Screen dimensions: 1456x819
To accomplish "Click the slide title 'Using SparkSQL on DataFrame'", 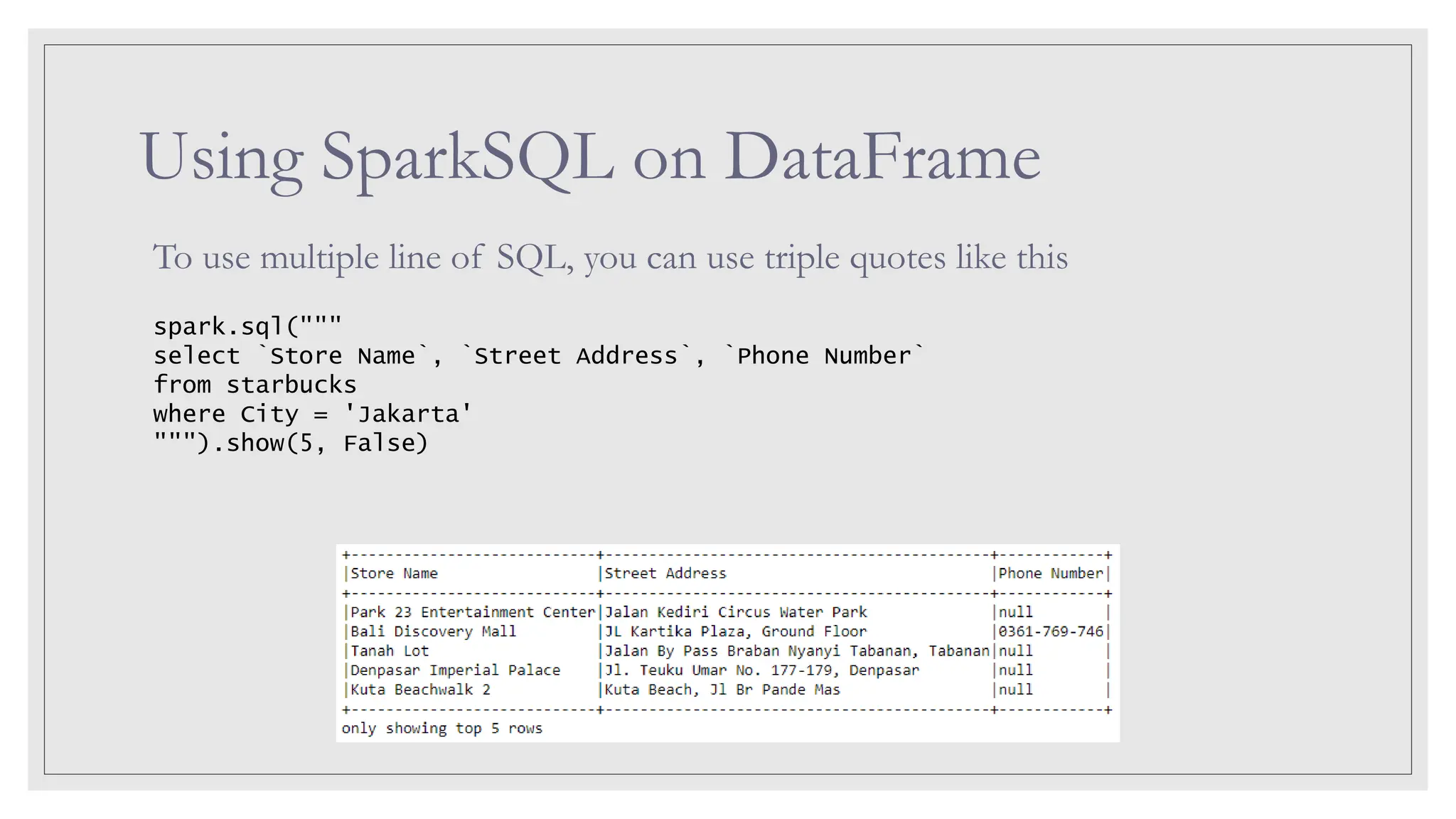I will pyautogui.click(x=589, y=158).
